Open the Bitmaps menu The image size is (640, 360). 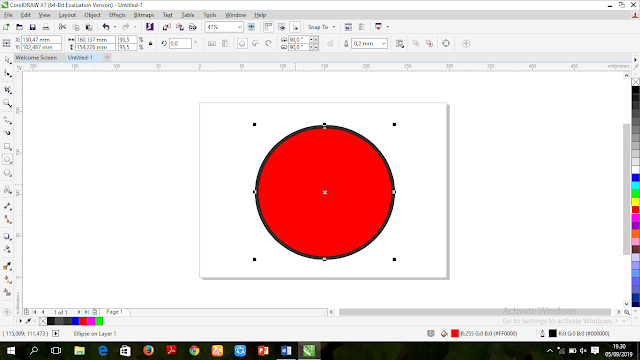click(144, 15)
